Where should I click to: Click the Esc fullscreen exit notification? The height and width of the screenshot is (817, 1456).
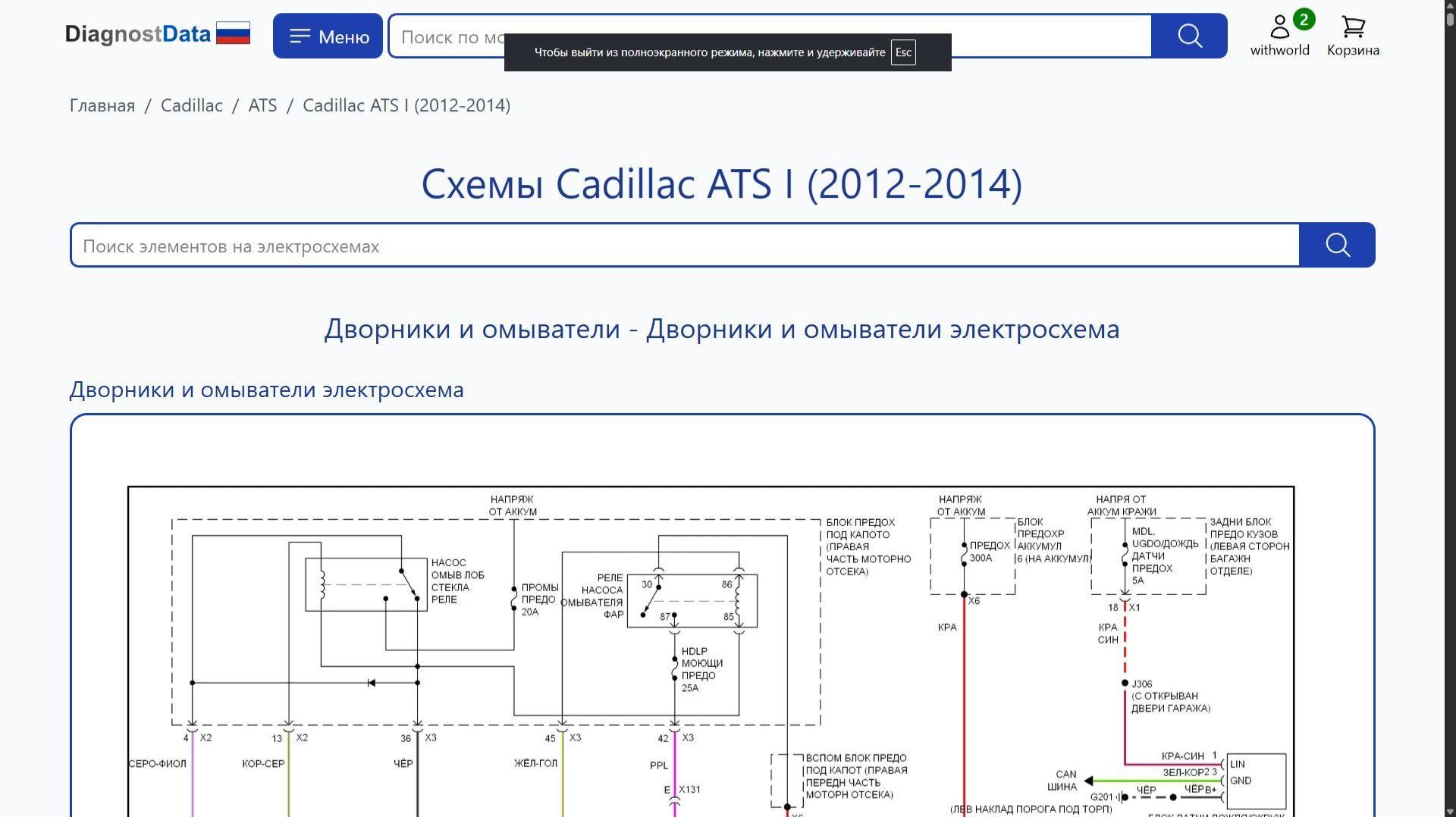coord(726,52)
